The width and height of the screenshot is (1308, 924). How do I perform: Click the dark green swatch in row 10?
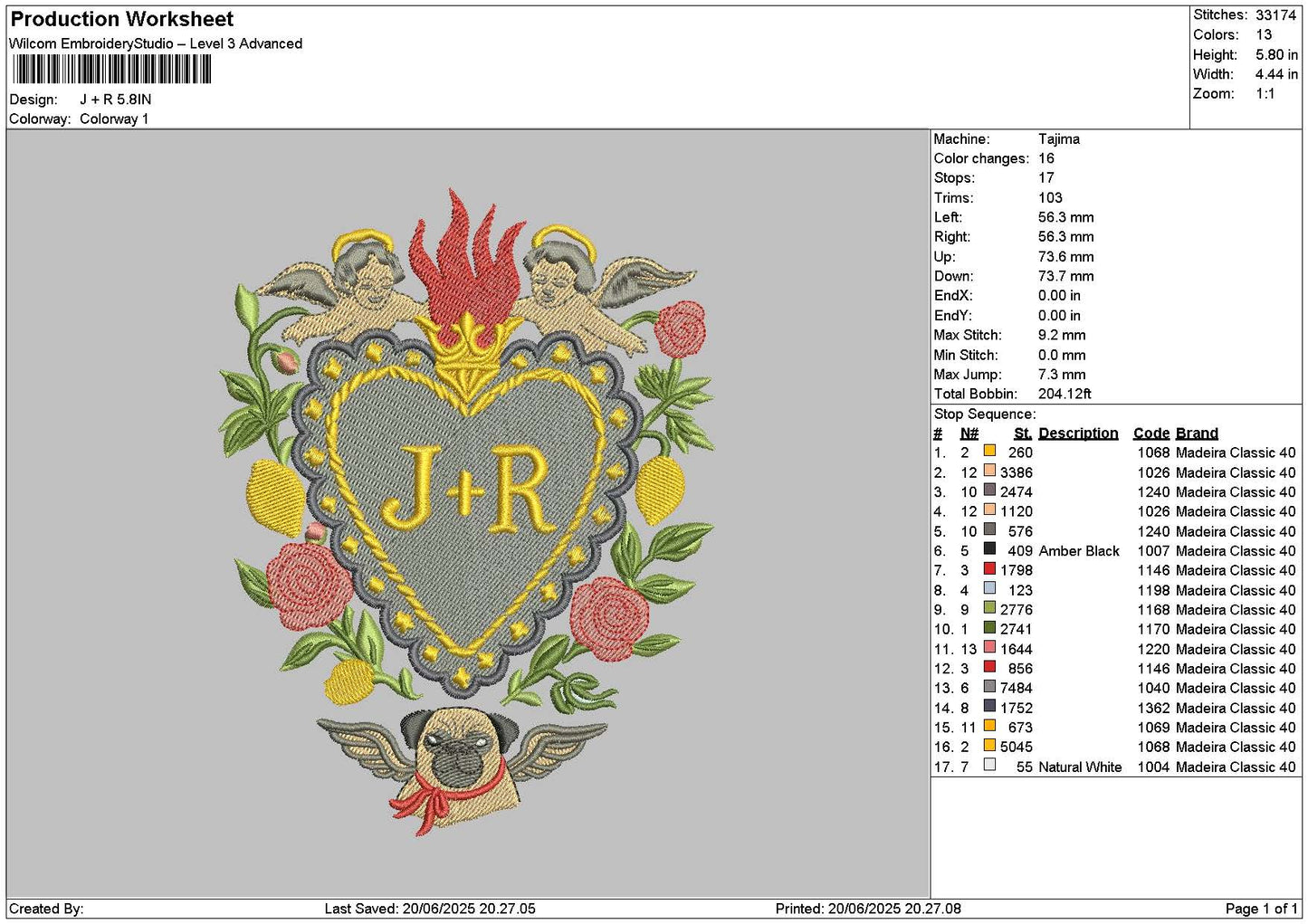(989, 627)
